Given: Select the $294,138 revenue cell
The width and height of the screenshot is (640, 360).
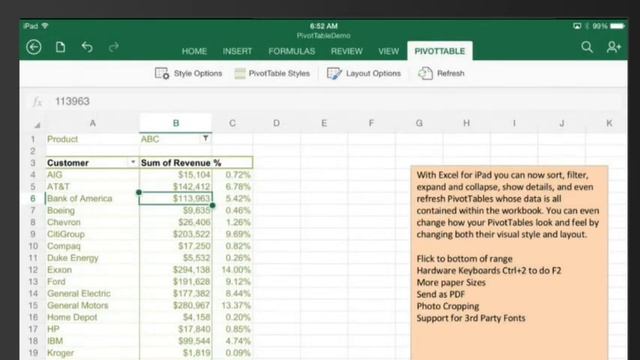Looking at the screenshot, I should coord(176,270).
